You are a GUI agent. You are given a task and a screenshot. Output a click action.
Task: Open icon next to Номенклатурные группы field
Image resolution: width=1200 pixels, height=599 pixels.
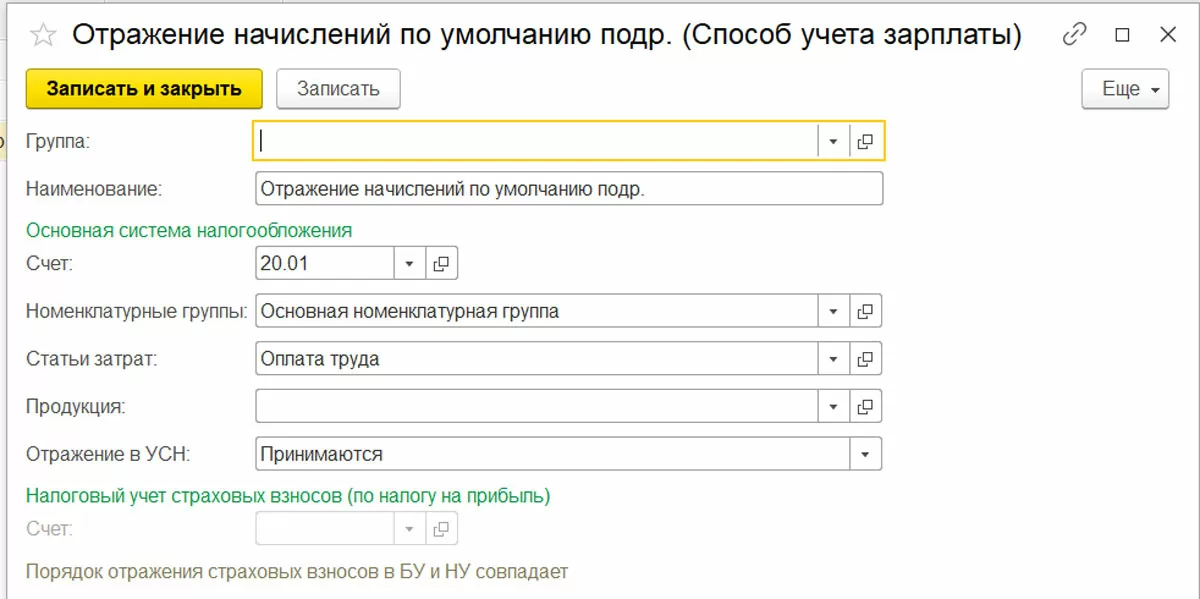coord(866,311)
